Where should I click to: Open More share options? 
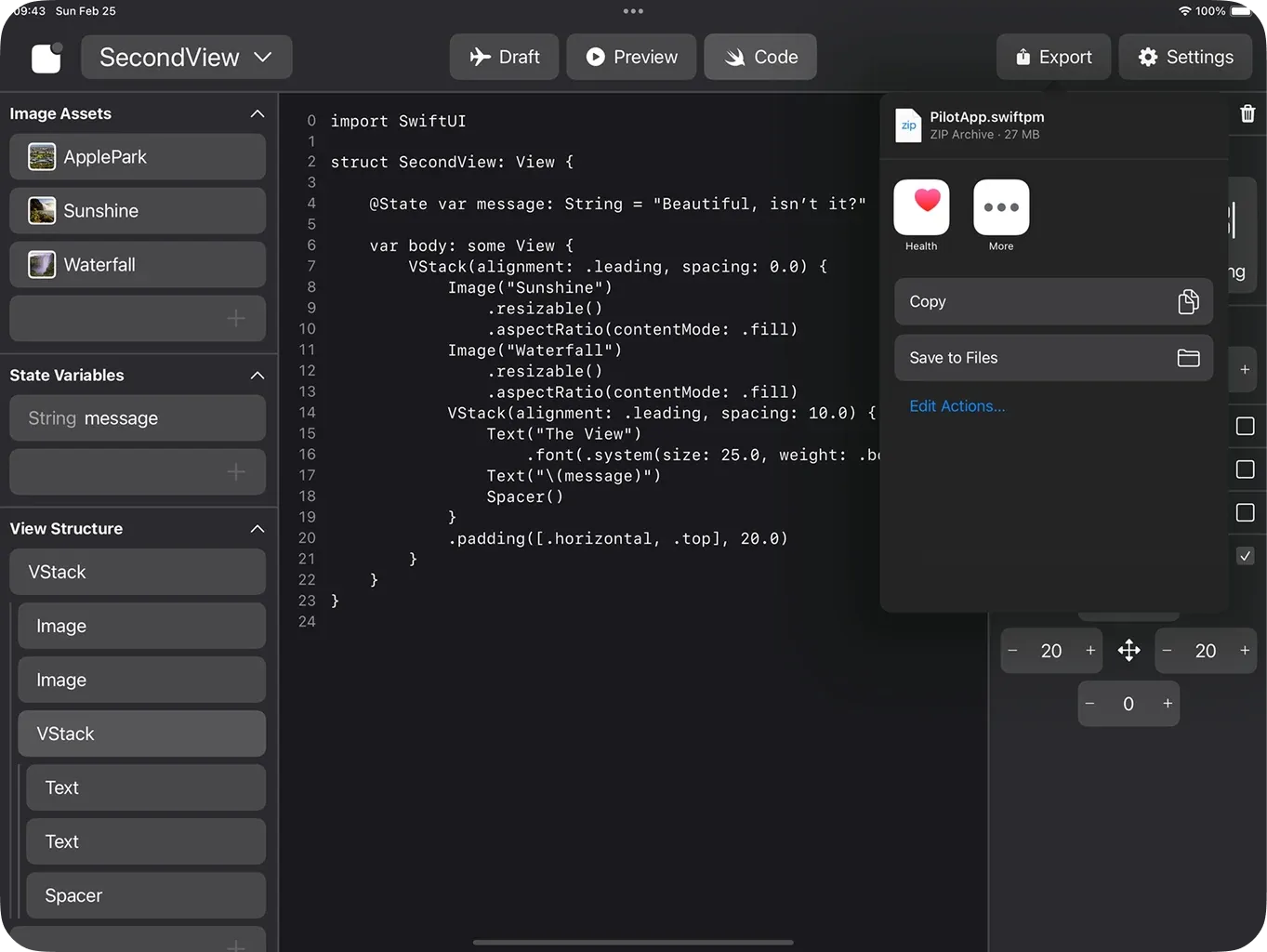point(1001,216)
